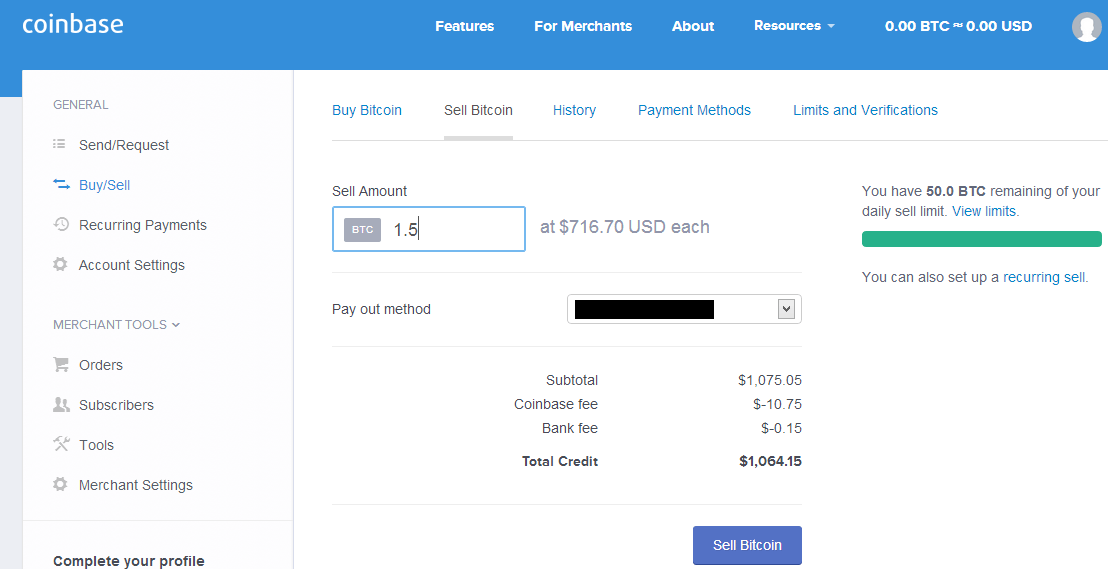Click the Tools wrench icon

(x=61, y=445)
